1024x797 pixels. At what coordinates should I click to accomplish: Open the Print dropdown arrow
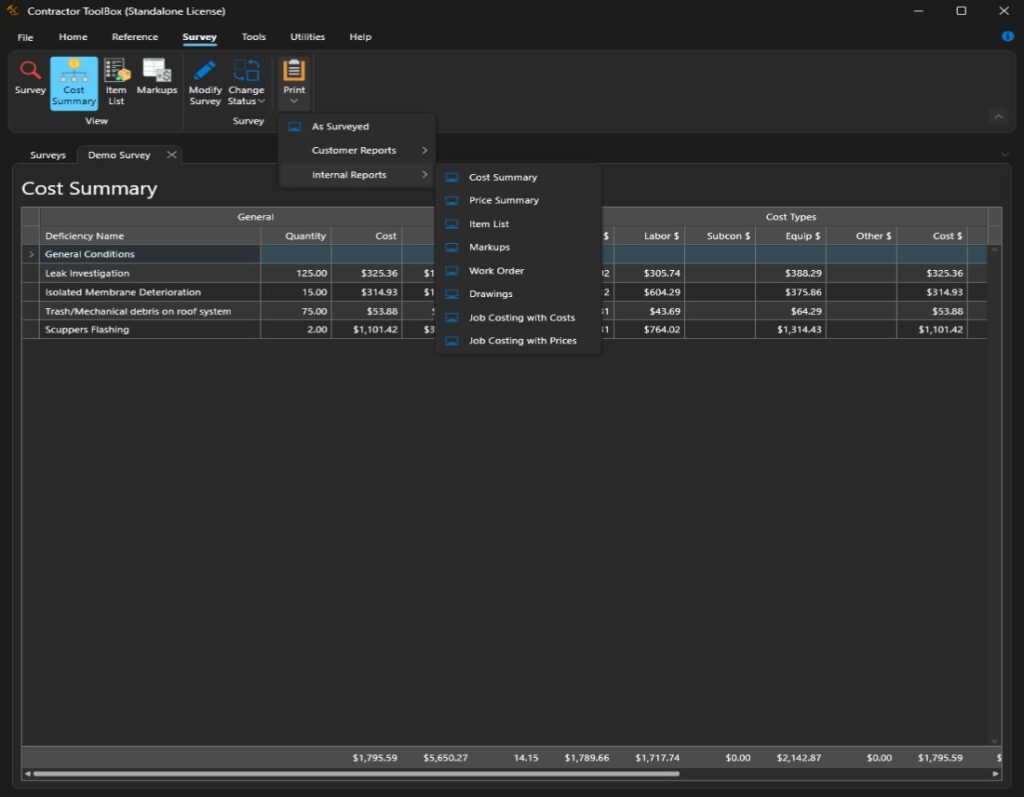pos(293,101)
